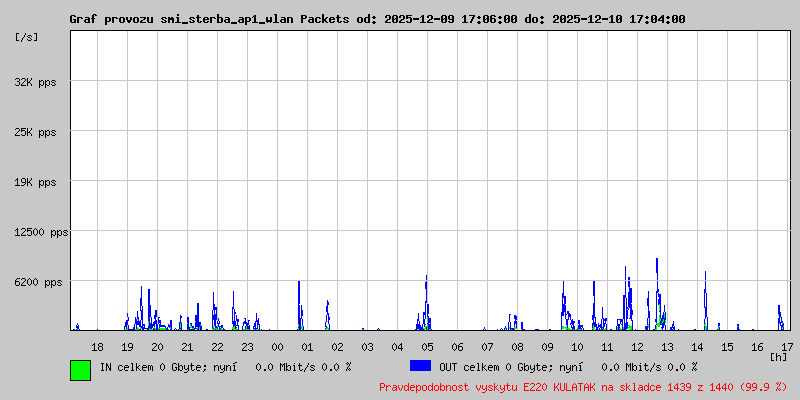Click hour label '04' on the time axis
Image resolution: width=800 pixels, height=400 pixels.
tap(397, 347)
